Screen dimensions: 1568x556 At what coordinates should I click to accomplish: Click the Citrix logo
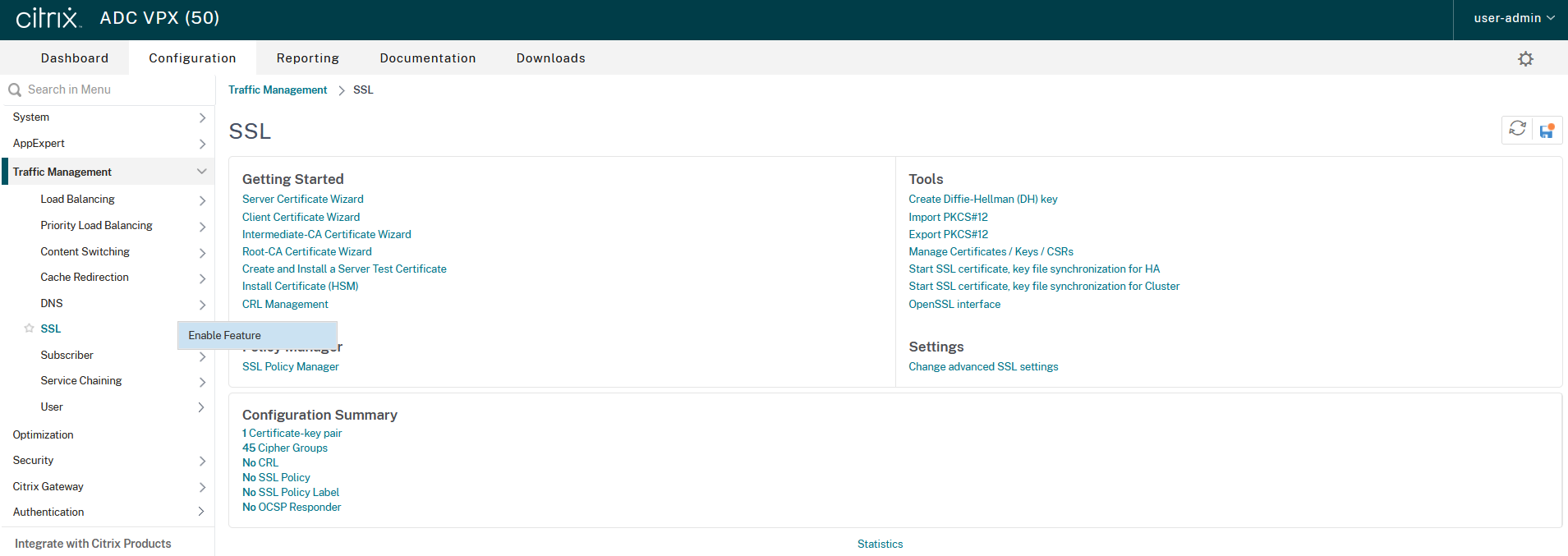48,18
